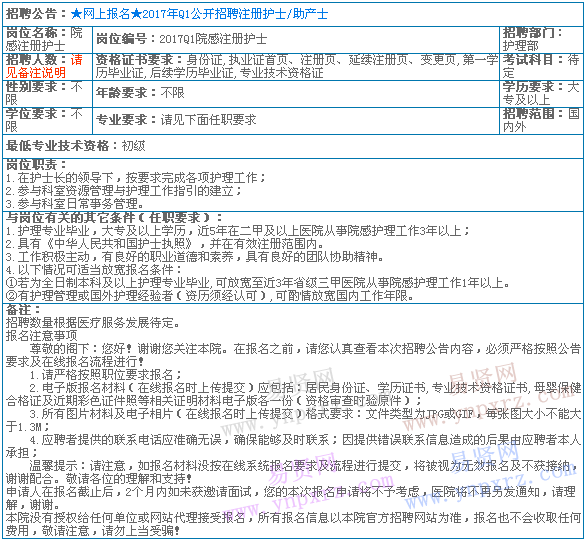This screenshot has height=543, width=587.
Task: Click the 考试科目 待定 cell
Action: tap(541, 67)
